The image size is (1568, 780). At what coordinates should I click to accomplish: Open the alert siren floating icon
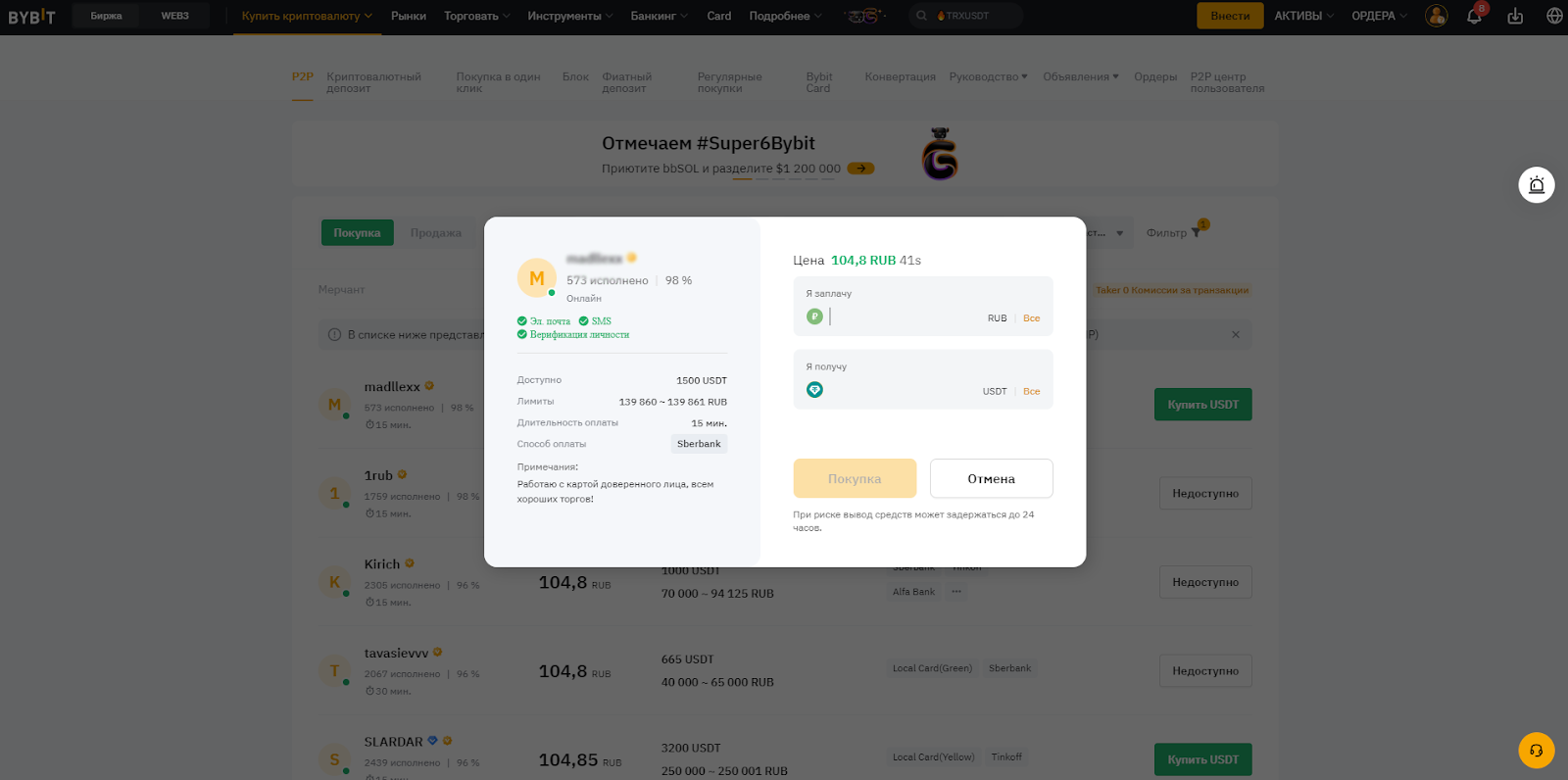[x=1537, y=185]
